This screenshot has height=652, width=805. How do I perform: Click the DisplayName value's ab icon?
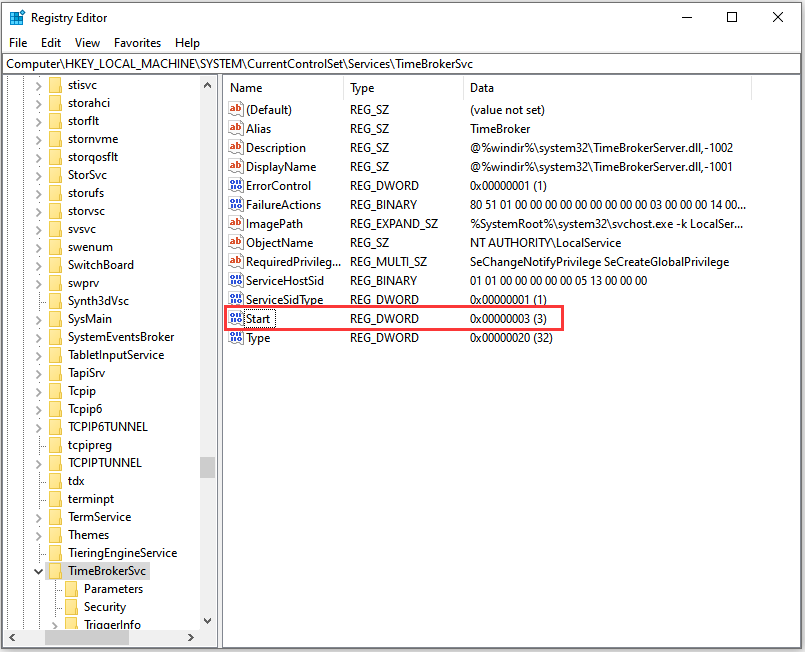236,166
